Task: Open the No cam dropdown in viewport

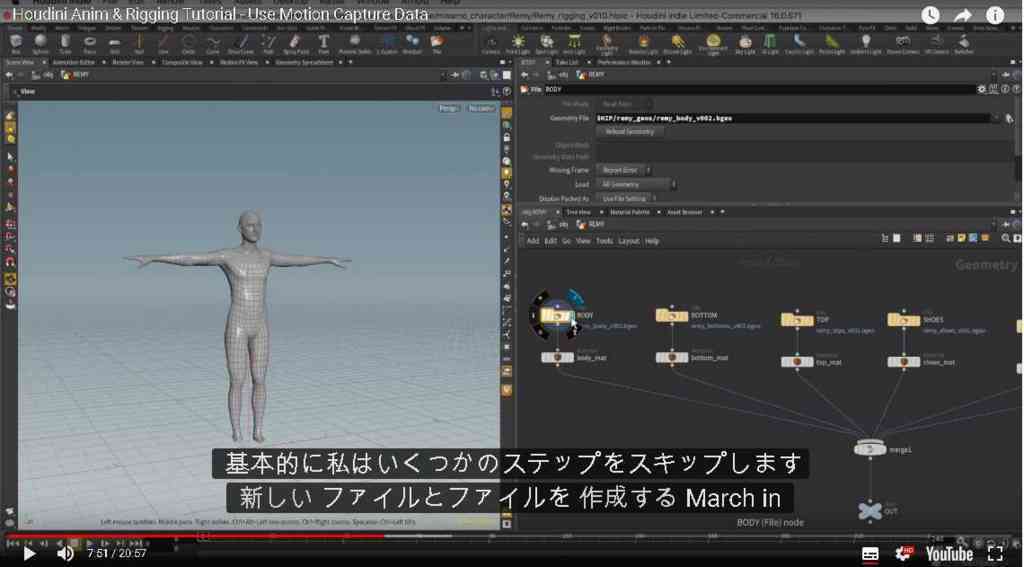Action: pos(482,108)
